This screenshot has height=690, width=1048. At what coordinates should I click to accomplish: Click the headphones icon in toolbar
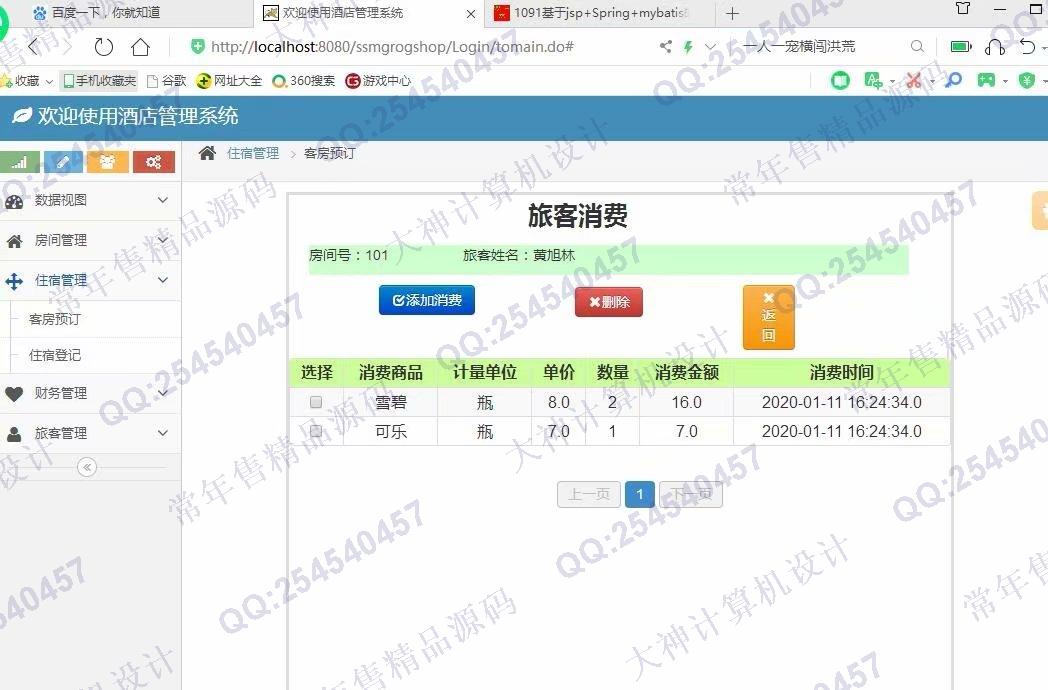[x=995, y=46]
